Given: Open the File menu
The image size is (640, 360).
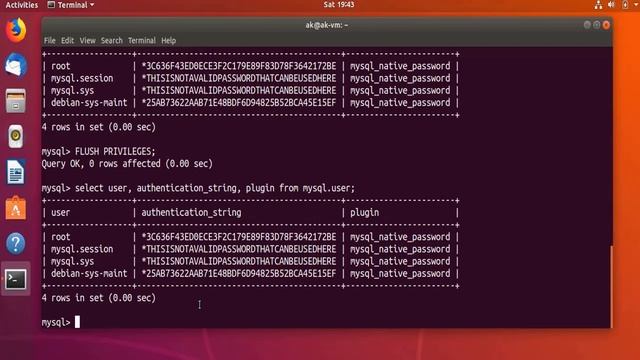Looking at the screenshot, I should (x=49, y=40).
